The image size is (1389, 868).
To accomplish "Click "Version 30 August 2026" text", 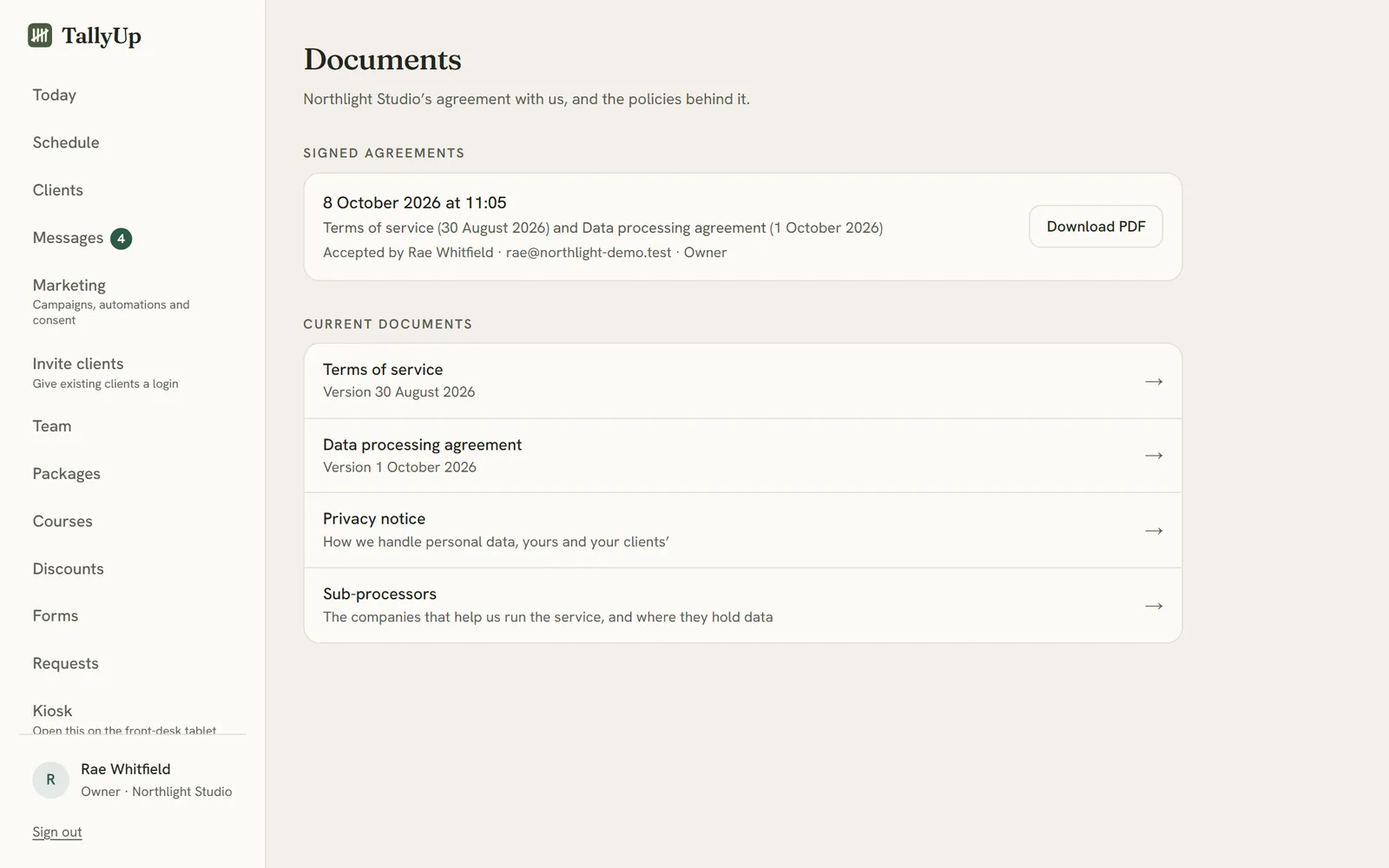I will (399, 392).
